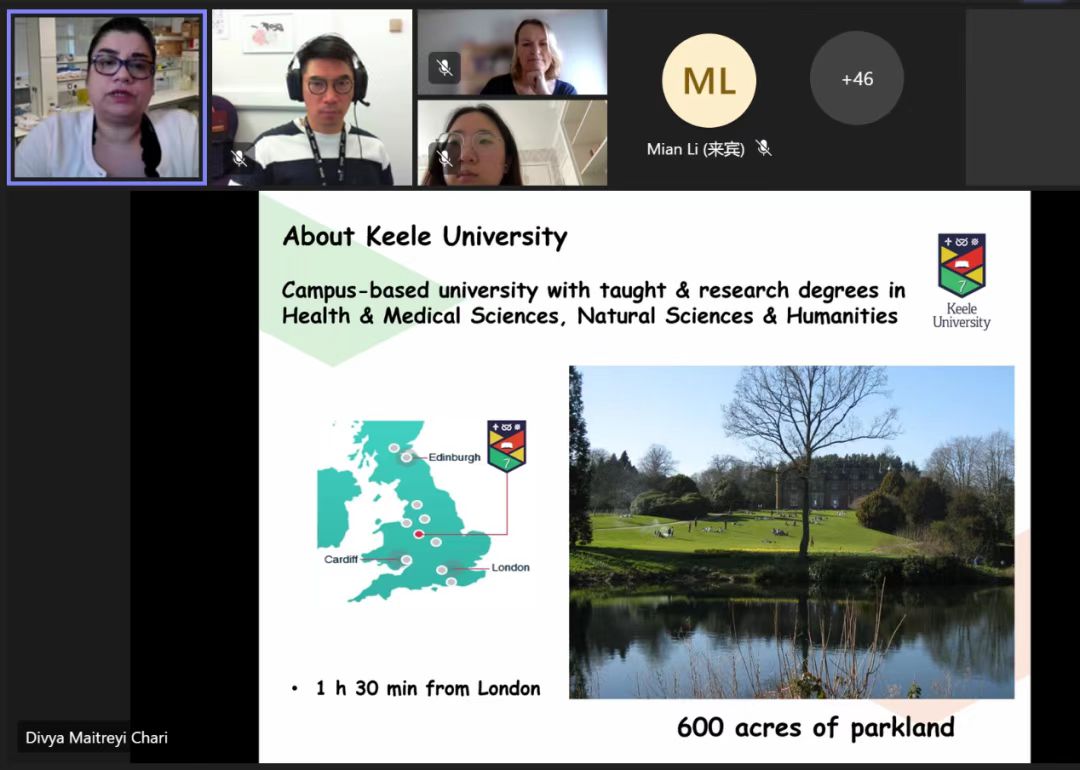Click the Mian Li participant name label
This screenshot has width=1080, height=770.
coord(696,149)
